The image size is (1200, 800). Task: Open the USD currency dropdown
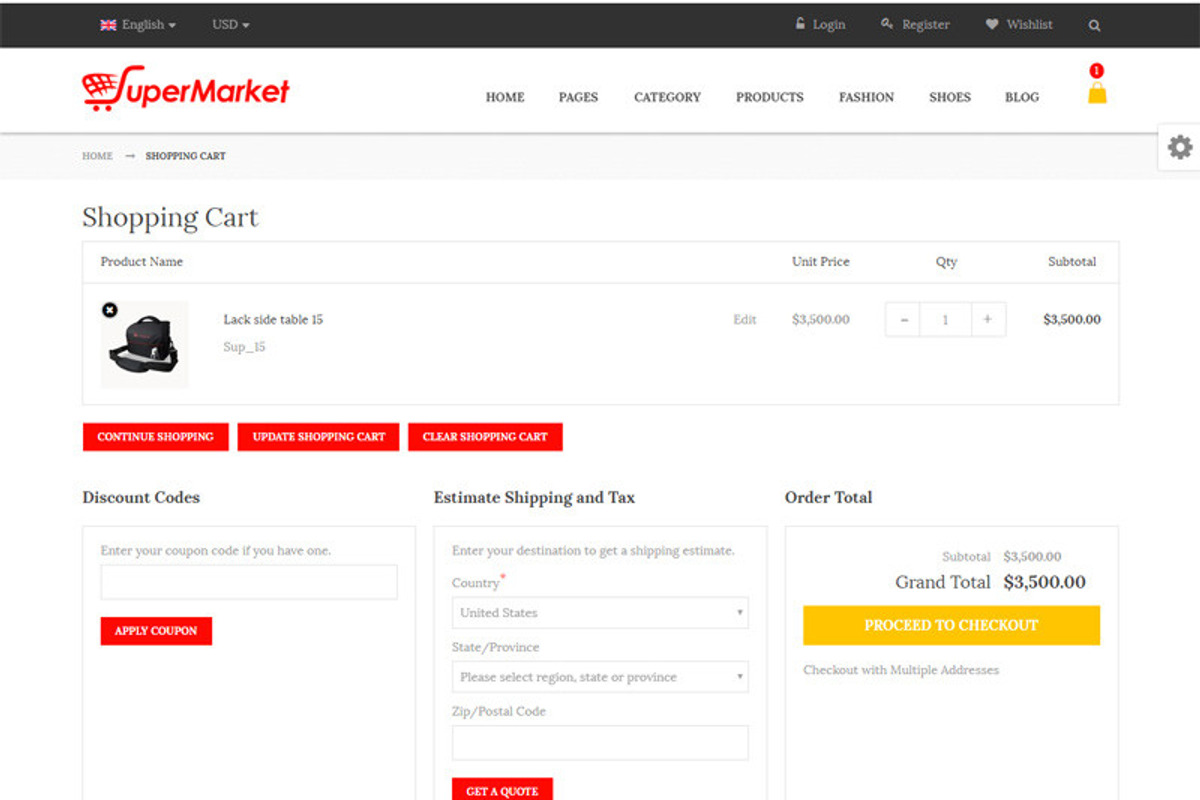231,25
